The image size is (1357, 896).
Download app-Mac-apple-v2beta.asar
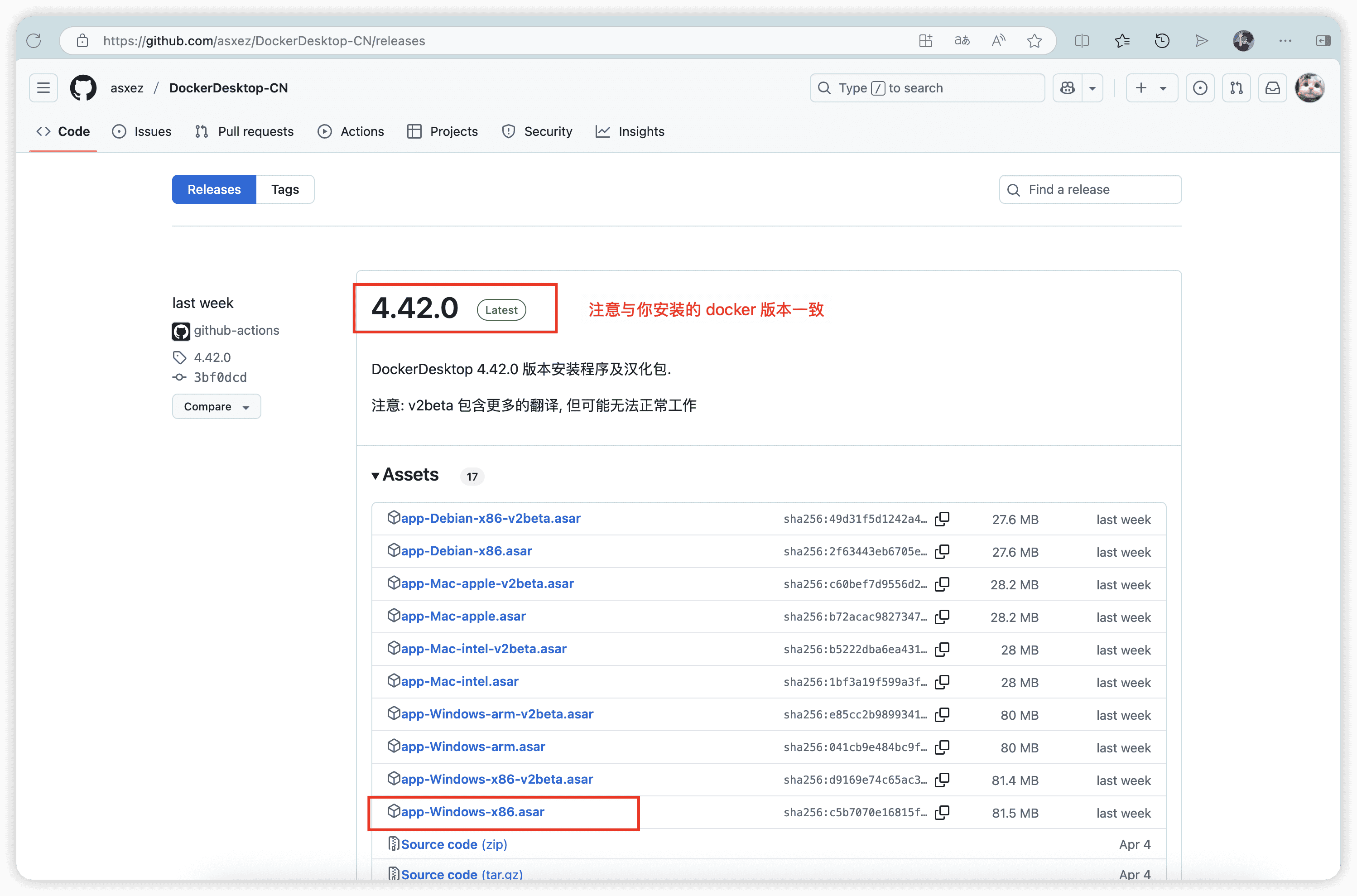point(487,583)
